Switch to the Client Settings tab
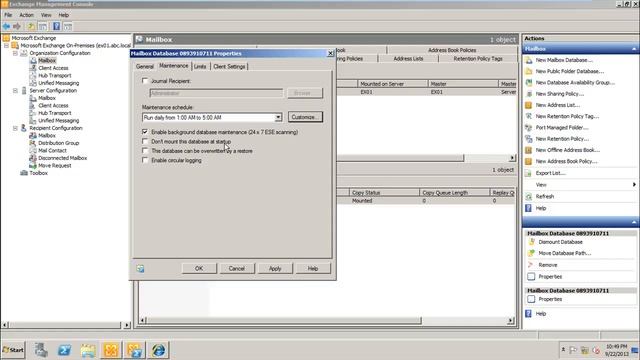Image resolution: width=640 pixels, height=360 pixels. (x=229, y=67)
